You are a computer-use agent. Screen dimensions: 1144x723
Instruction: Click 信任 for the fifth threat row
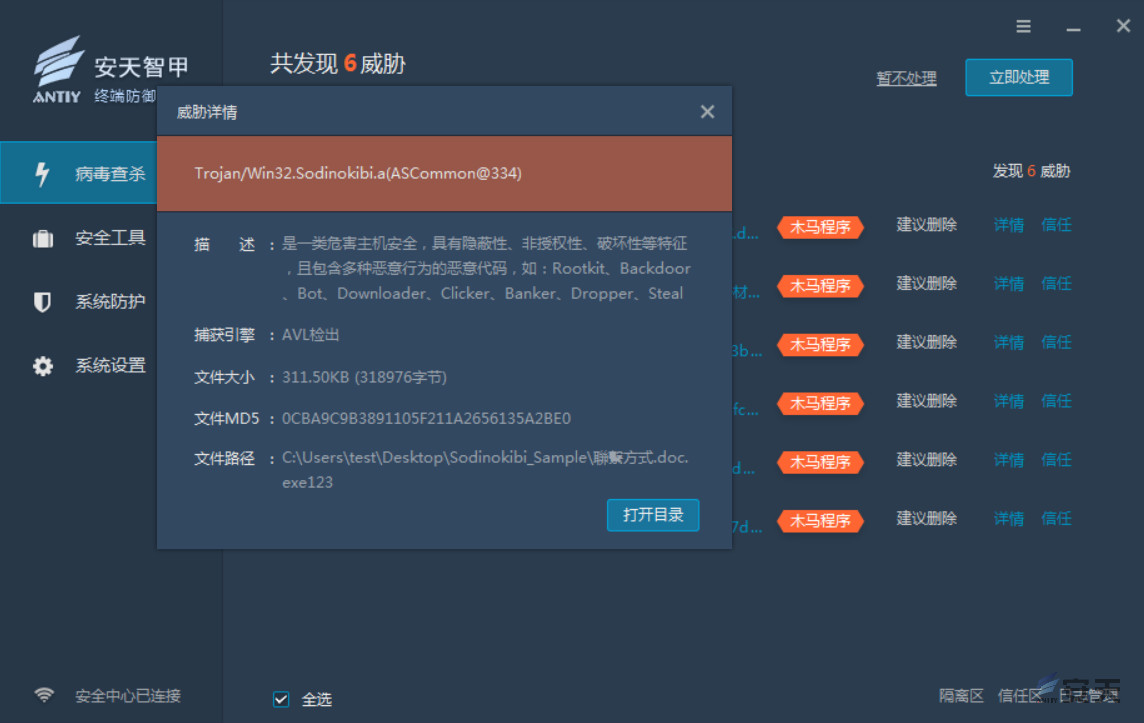coord(1056,460)
